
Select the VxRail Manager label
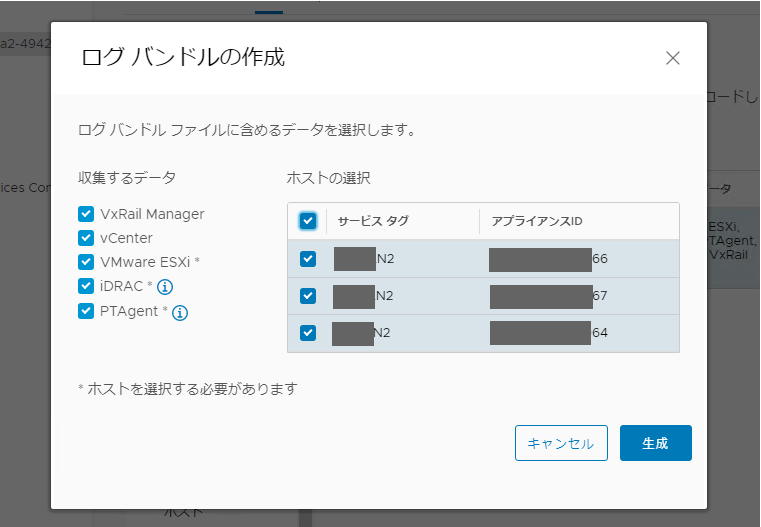152,214
